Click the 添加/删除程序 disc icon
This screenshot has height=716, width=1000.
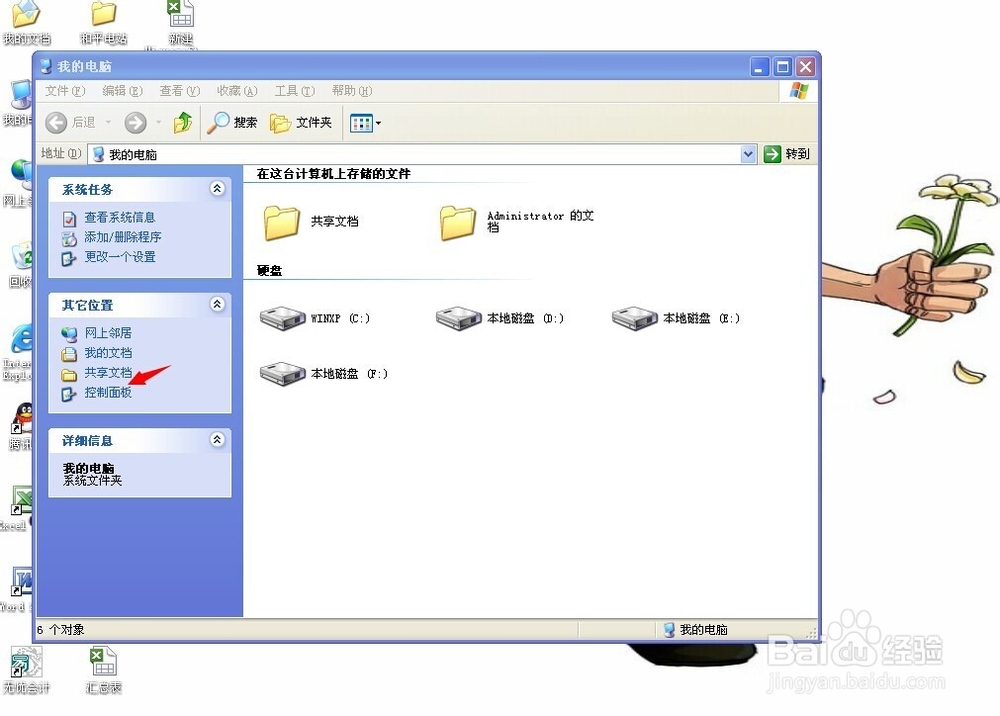click(69, 238)
